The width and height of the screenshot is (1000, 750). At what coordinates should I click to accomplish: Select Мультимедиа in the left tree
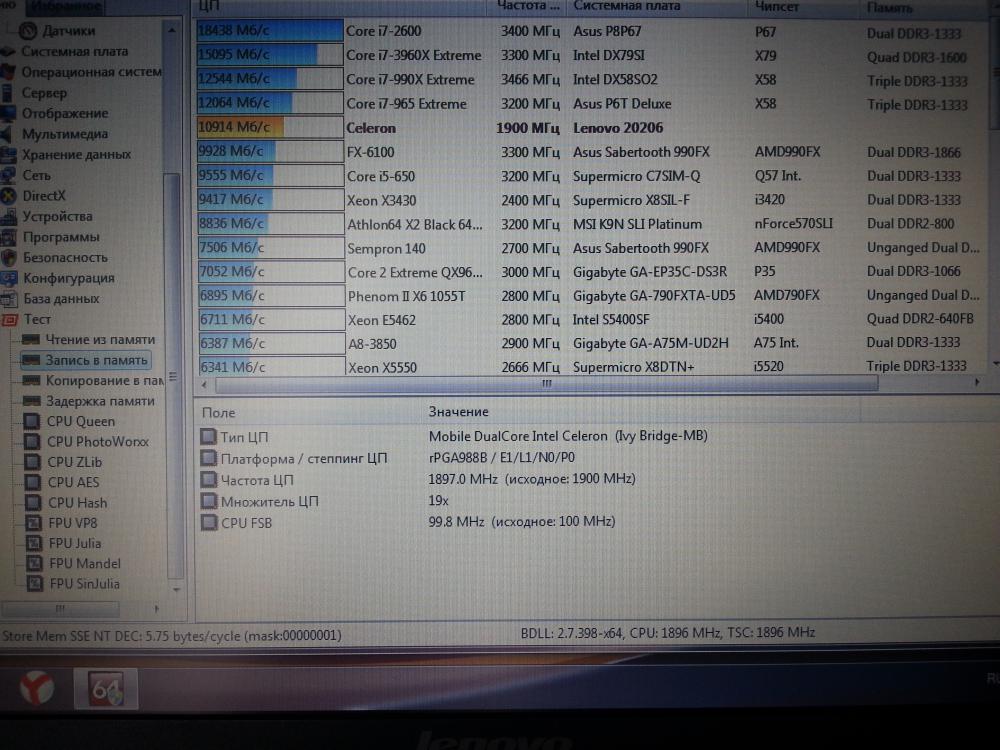(x=65, y=134)
